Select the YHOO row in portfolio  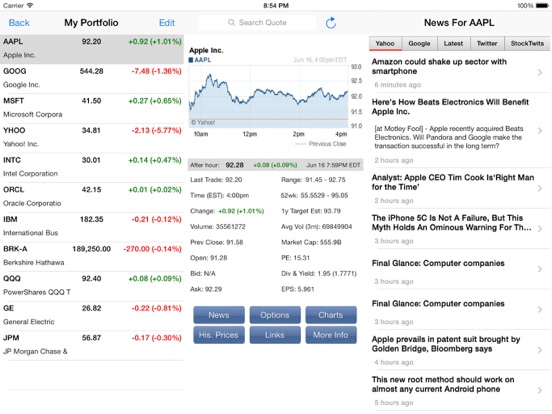point(92,137)
